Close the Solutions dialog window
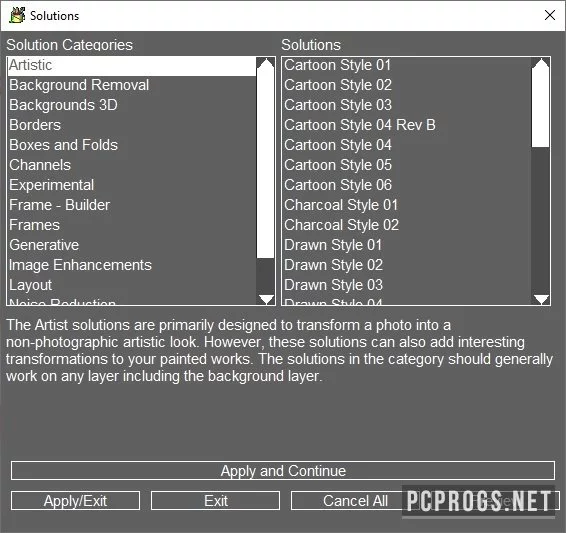The width and height of the screenshot is (566, 533). coord(549,15)
